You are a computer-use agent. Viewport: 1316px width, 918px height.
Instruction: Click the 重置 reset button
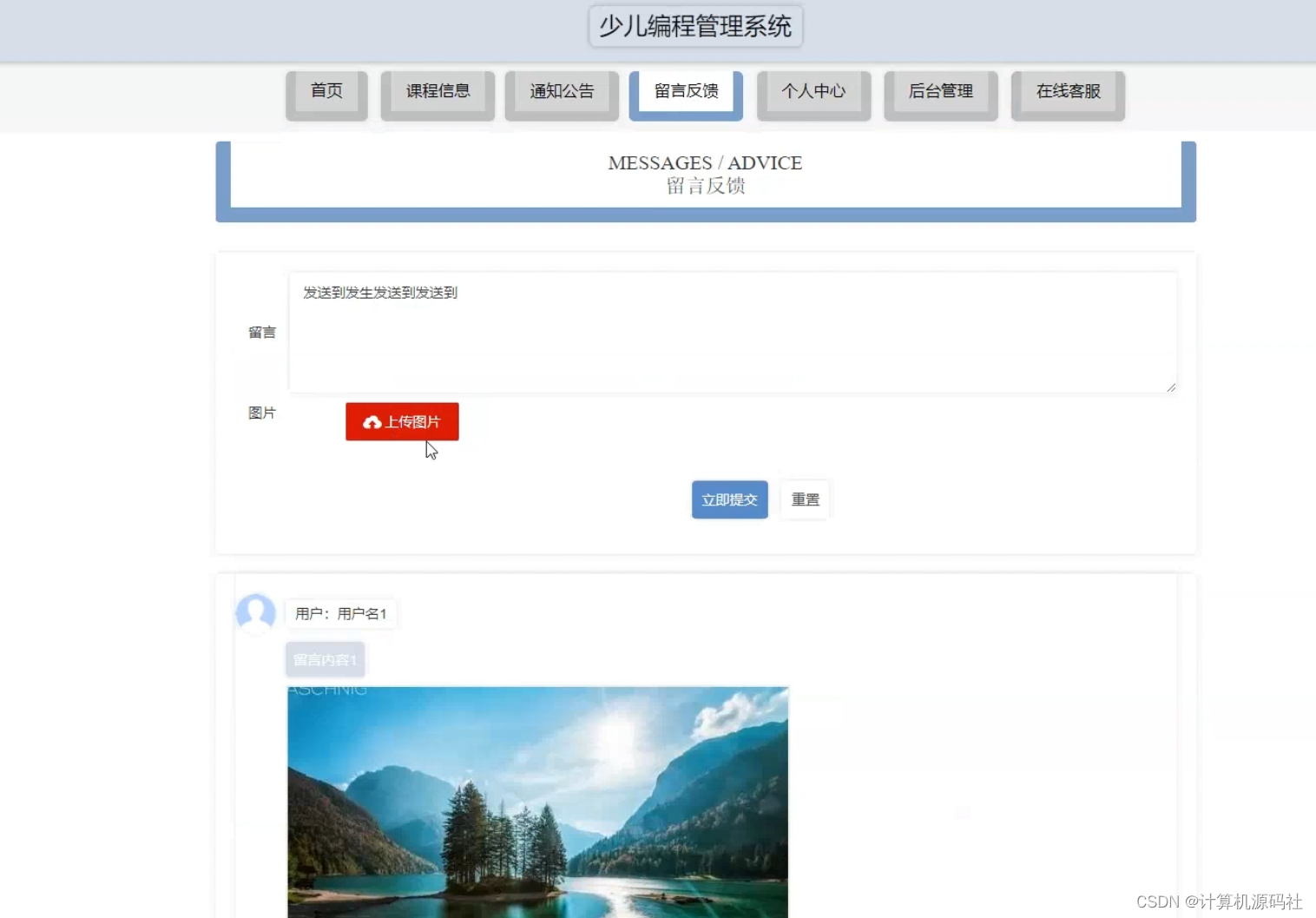[x=805, y=499]
